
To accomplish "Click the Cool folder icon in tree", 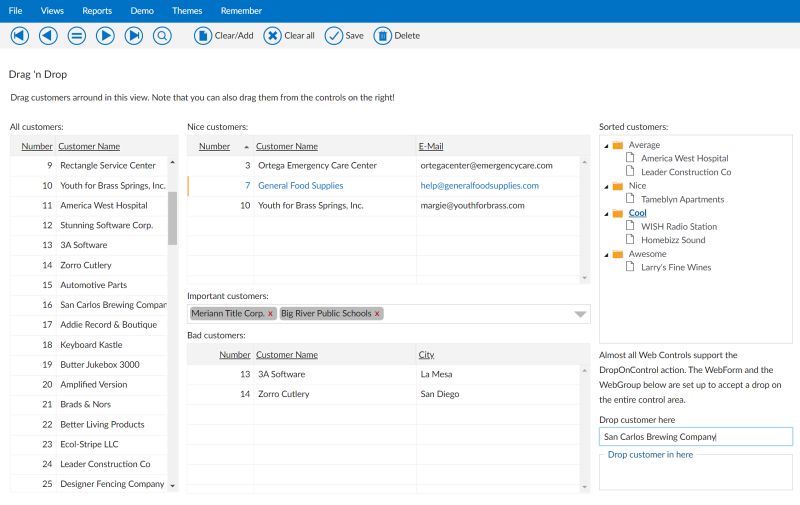I will pyautogui.click(x=618, y=213).
